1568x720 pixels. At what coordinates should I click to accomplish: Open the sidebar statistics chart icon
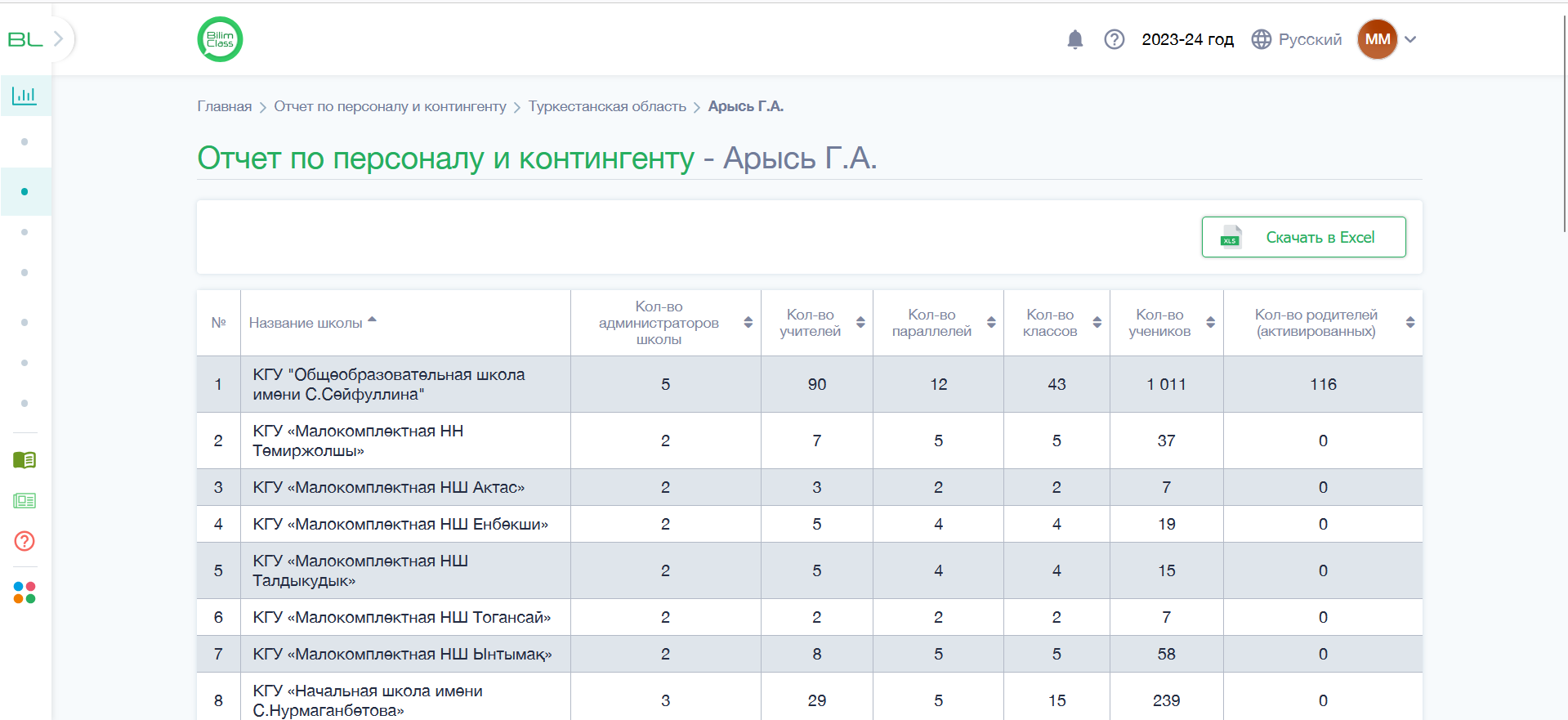point(25,96)
